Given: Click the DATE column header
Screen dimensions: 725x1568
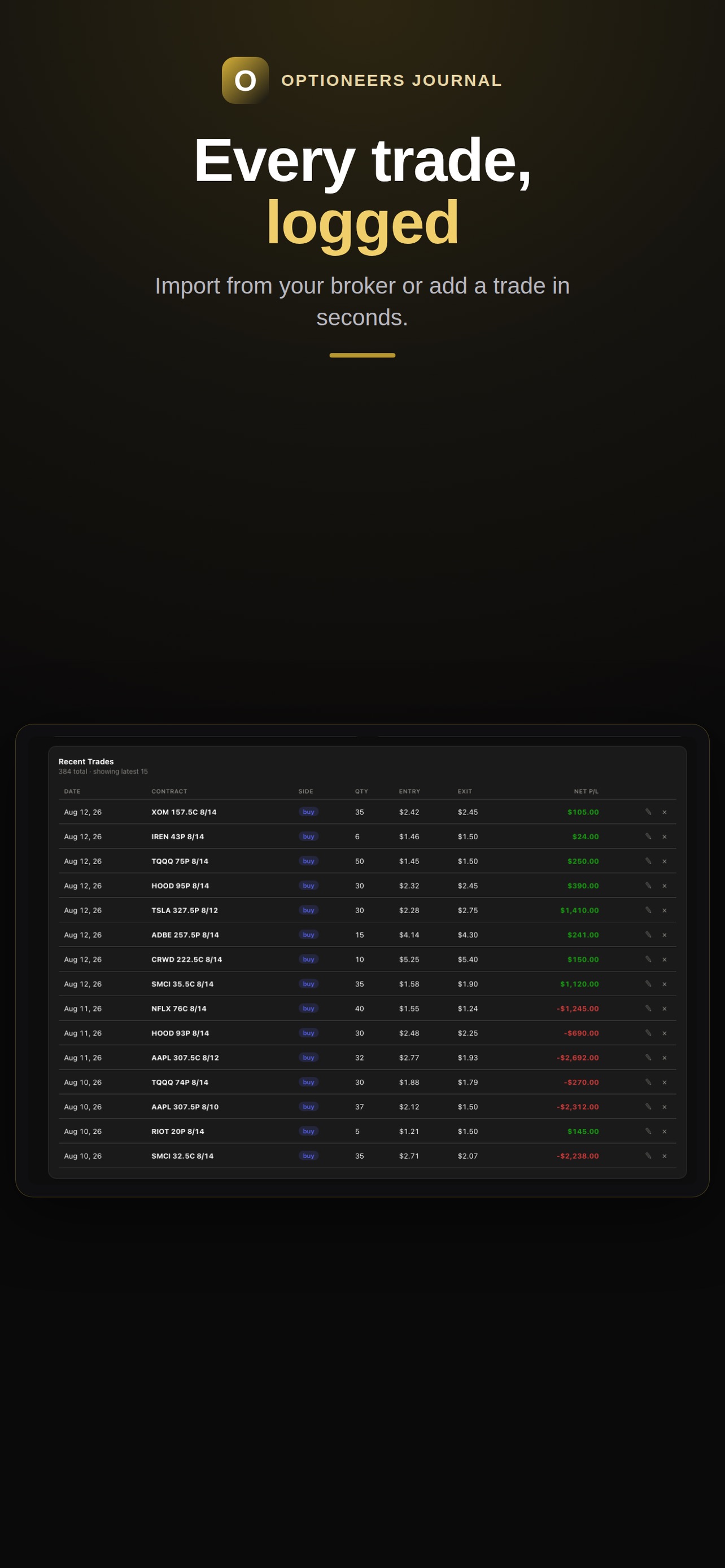Looking at the screenshot, I should tap(72, 791).
